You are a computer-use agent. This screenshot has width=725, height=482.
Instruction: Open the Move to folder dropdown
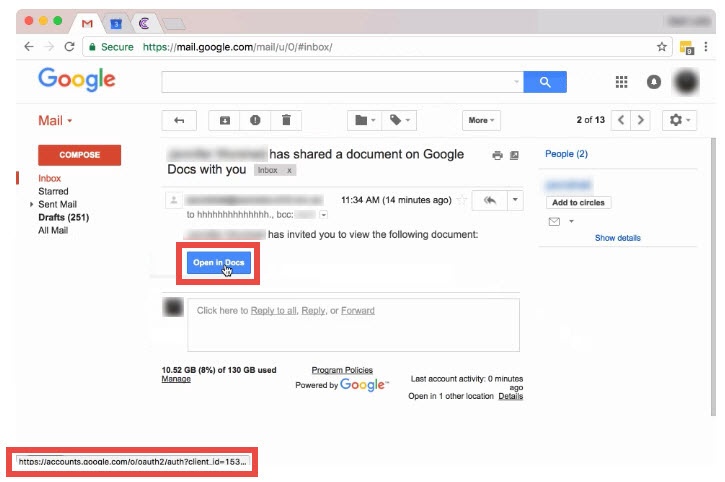point(365,120)
